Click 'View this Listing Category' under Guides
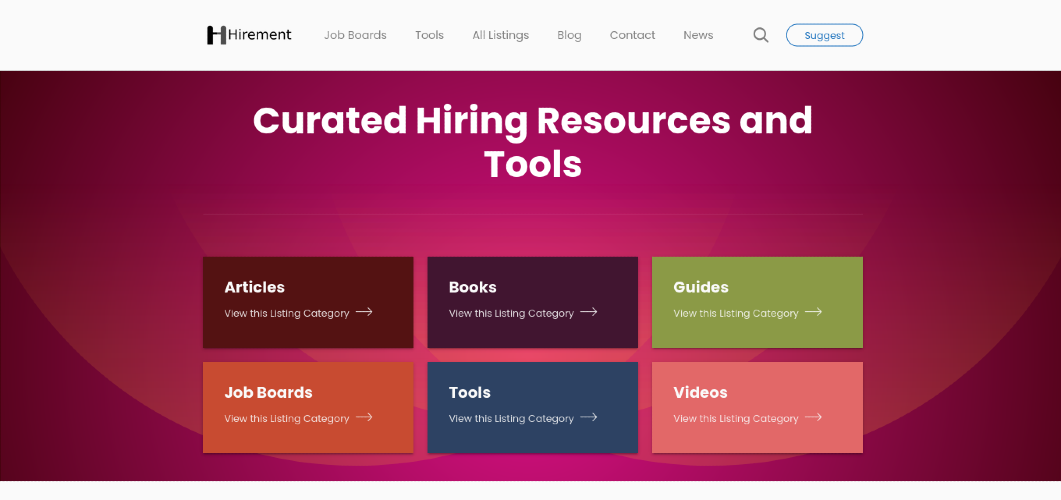This screenshot has height=500, width=1061. tap(736, 313)
